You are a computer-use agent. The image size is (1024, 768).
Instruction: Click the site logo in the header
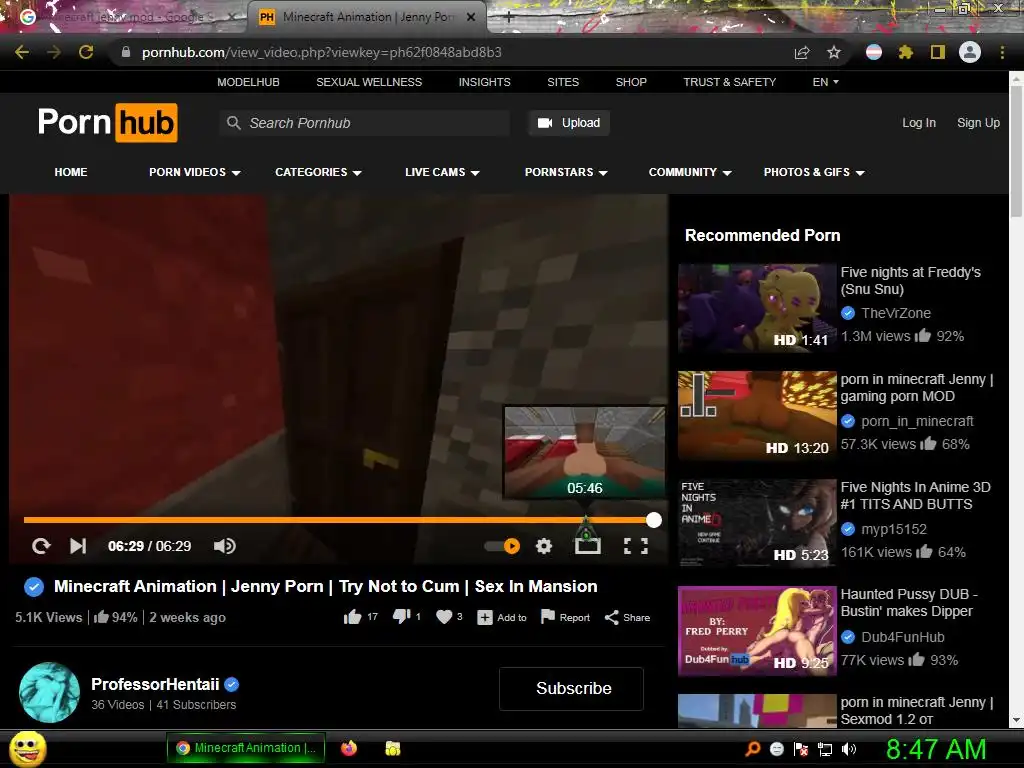click(108, 123)
